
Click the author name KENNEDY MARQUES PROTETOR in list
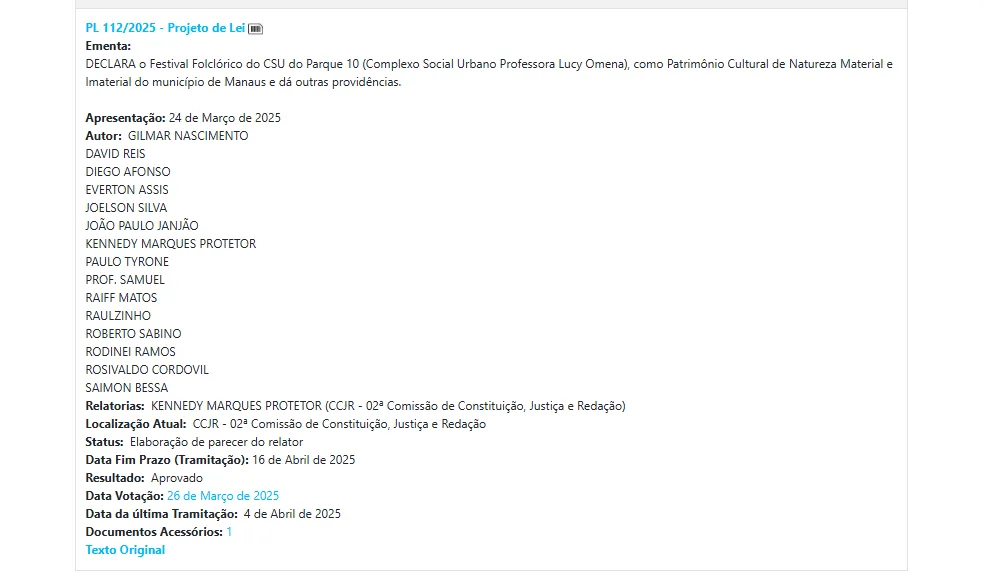coord(171,244)
